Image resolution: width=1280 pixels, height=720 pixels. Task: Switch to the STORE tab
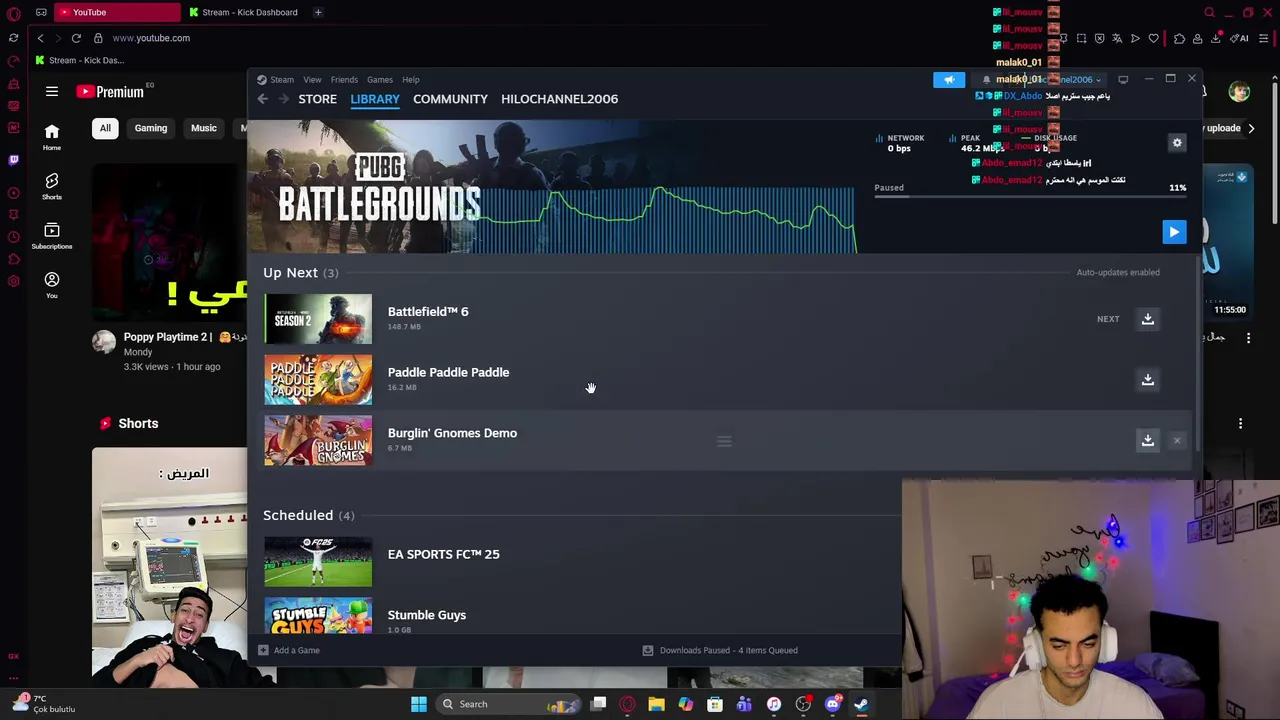point(317,99)
